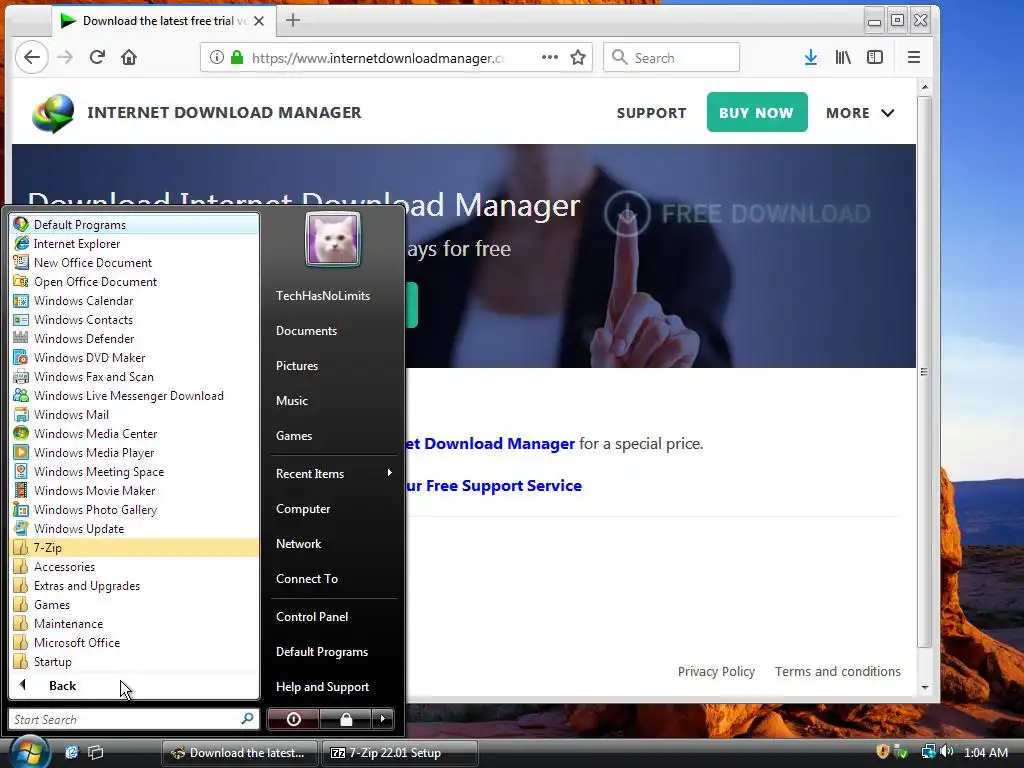Image resolution: width=1024 pixels, height=768 pixels.
Task: Show site information icon in address bar
Action: click(217, 57)
